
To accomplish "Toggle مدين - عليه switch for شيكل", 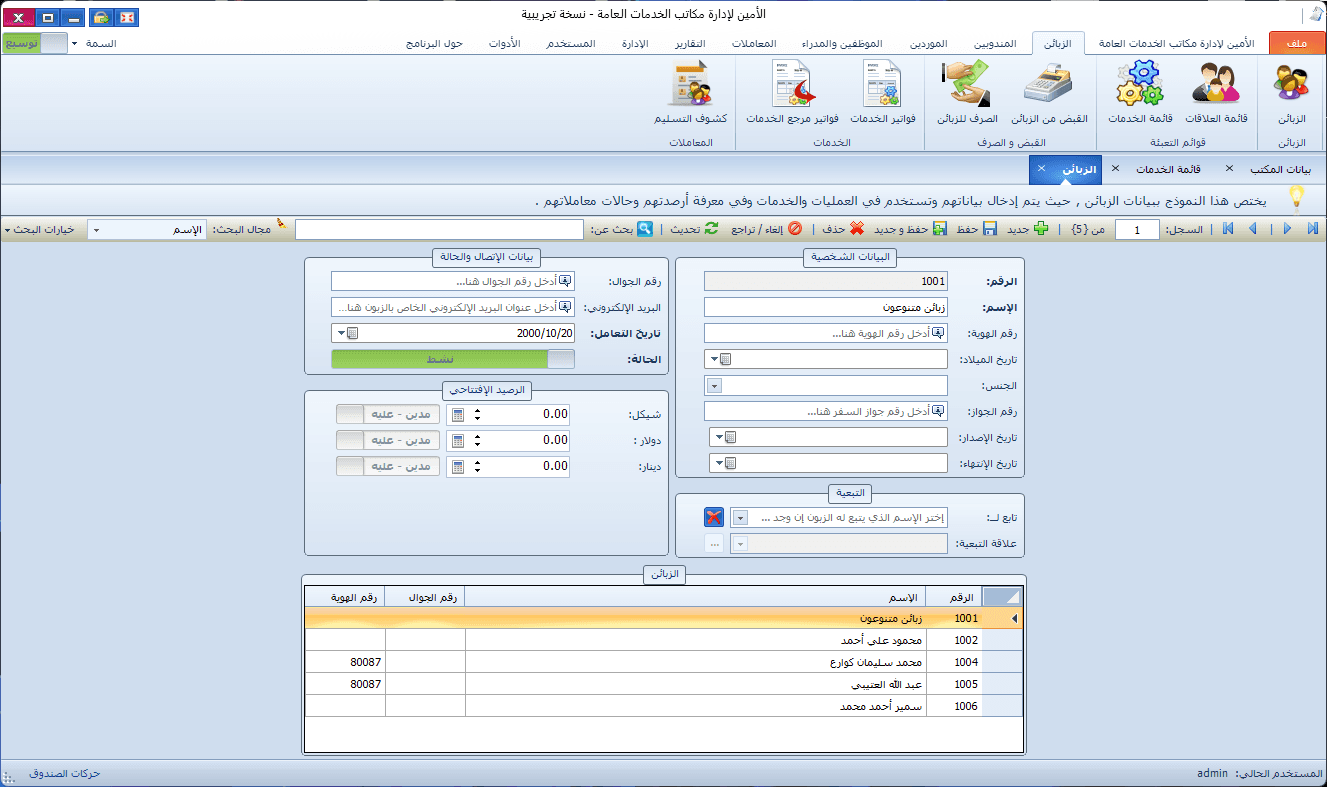I will (x=388, y=414).
